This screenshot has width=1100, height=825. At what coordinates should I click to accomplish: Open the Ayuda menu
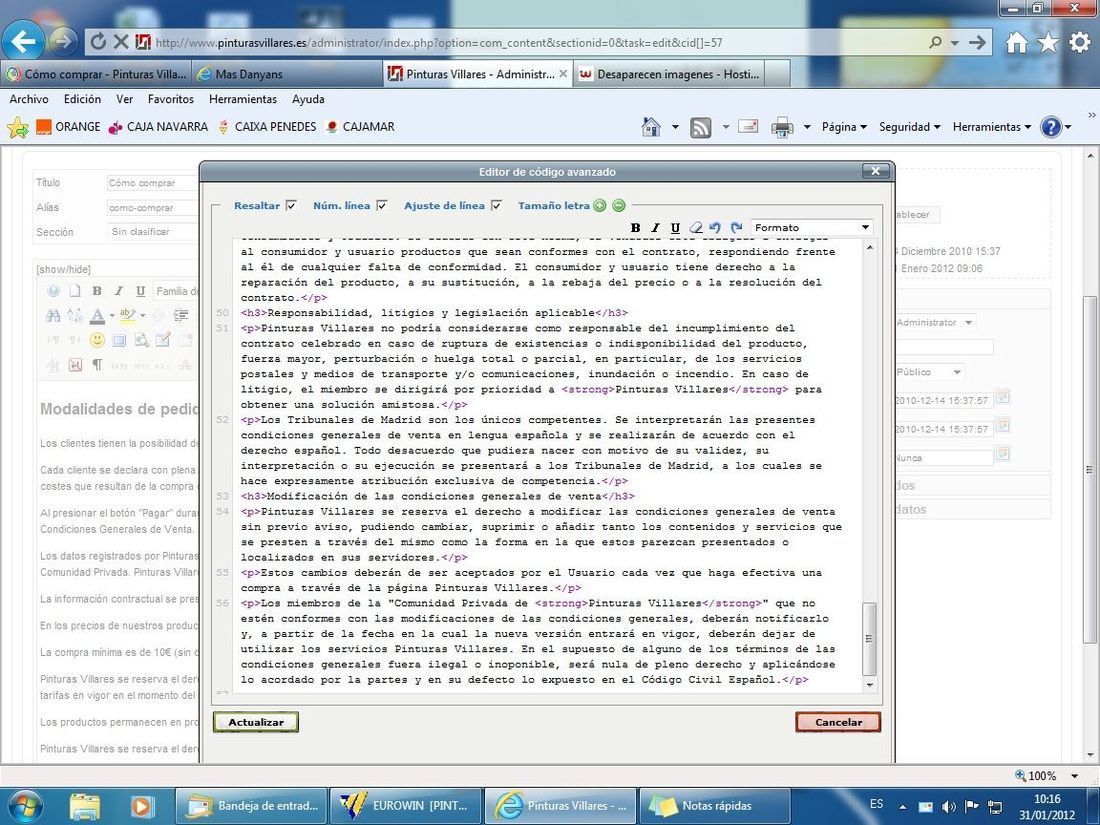coord(308,99)
